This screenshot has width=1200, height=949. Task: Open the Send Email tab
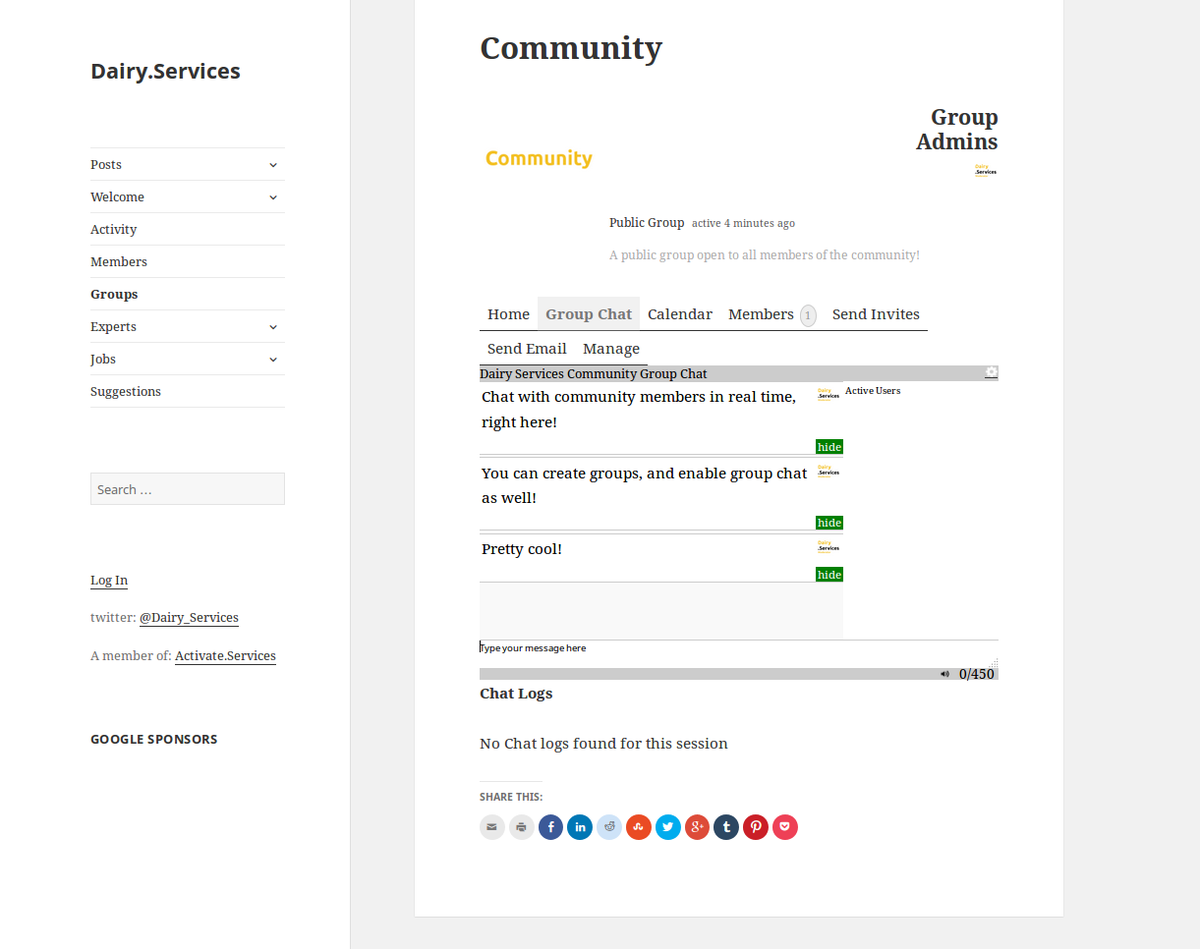point(527,349)
